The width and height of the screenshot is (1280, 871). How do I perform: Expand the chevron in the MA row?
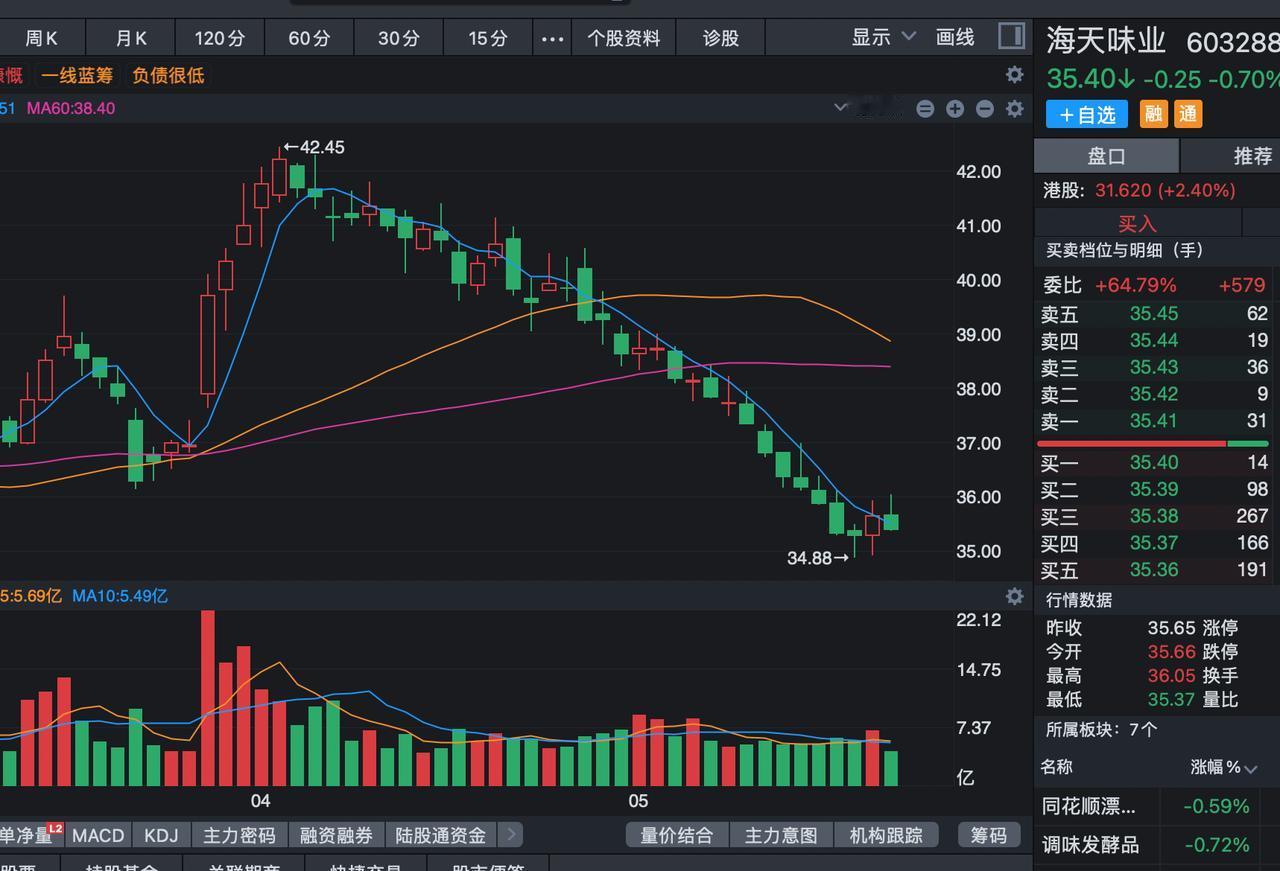tap(841, 108)
